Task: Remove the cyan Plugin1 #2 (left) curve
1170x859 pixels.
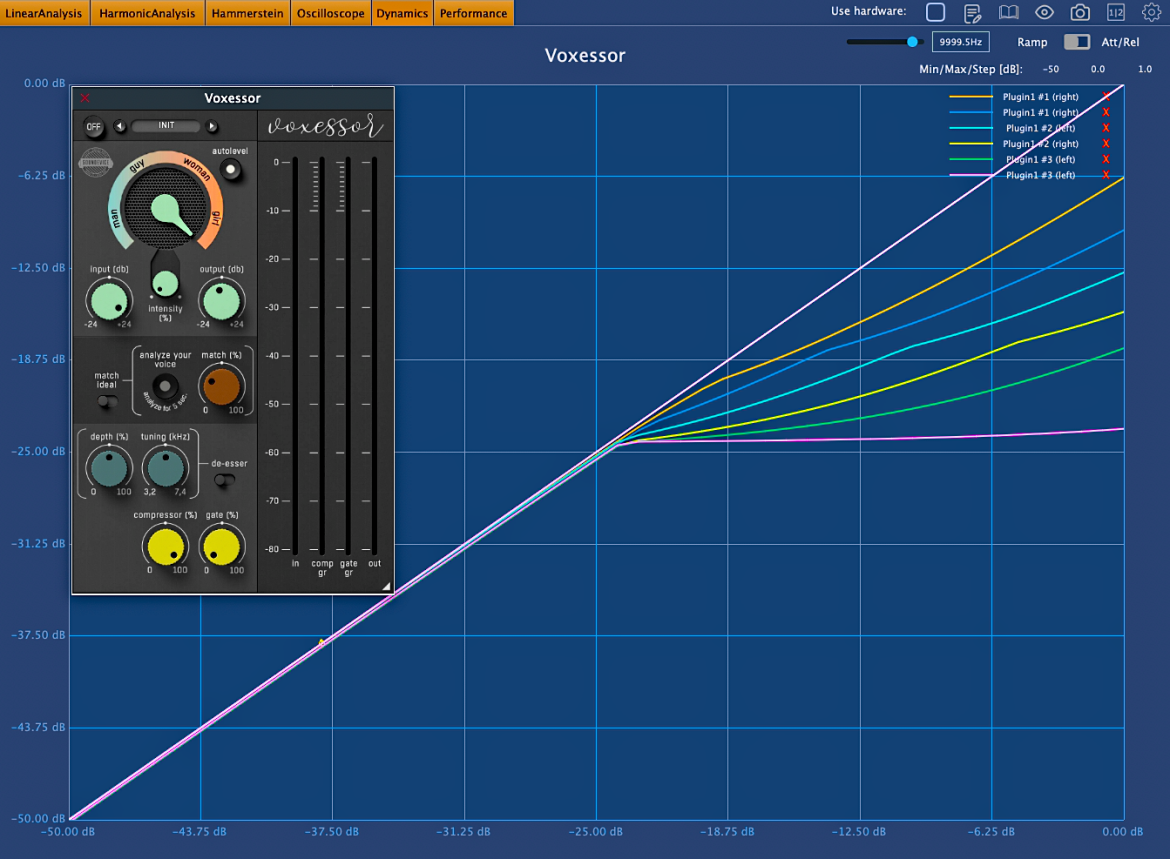Action: (1106, 128)
